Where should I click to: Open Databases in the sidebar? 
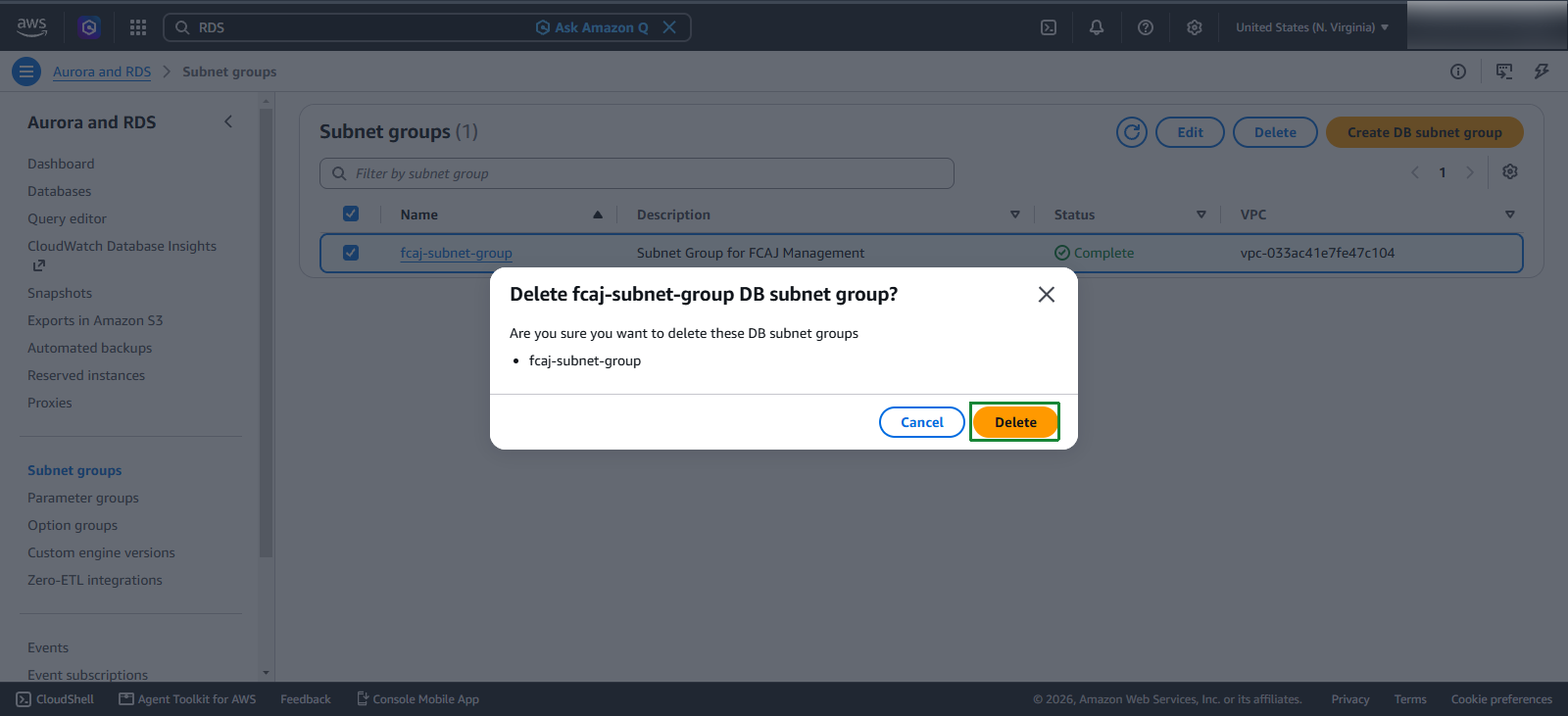pyautogui.click(x=59, y=191)
